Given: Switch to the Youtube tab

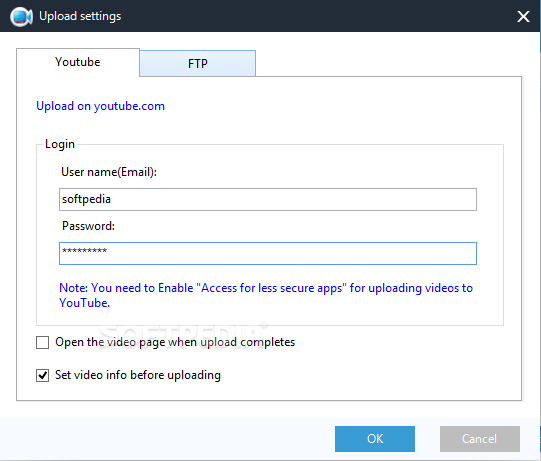Looking at the screenshot, I should click(x=78, y=62).
